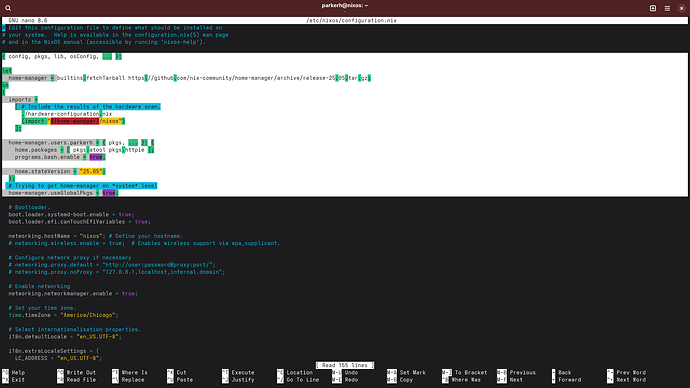Image resolution: width=690 pixels, height=388 pixels.
Task: Click the 'networking.proxy.noProxy' comment line
Action: pos(117,272)
